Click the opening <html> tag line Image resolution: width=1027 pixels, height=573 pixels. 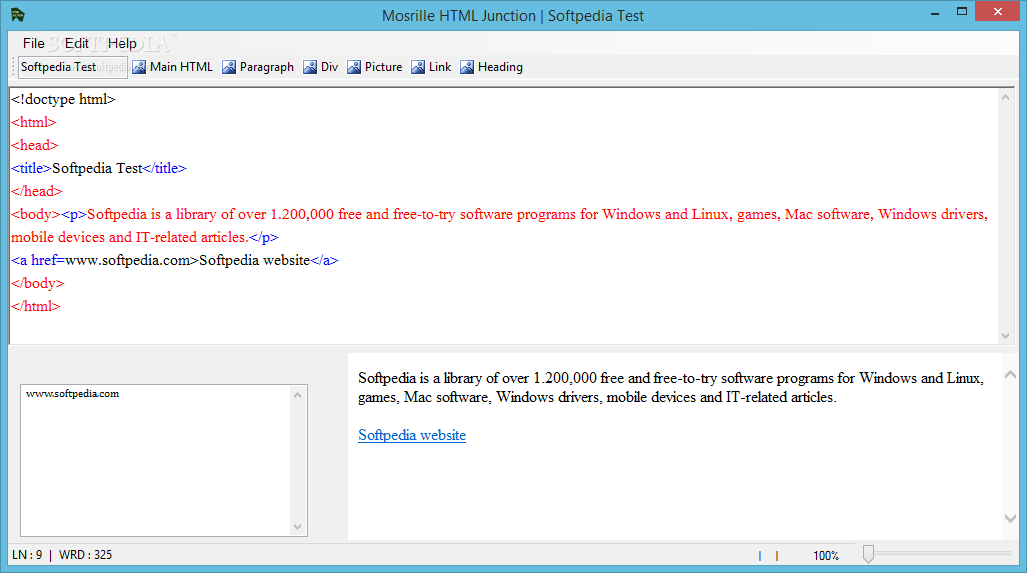click(x=34, y=122)
